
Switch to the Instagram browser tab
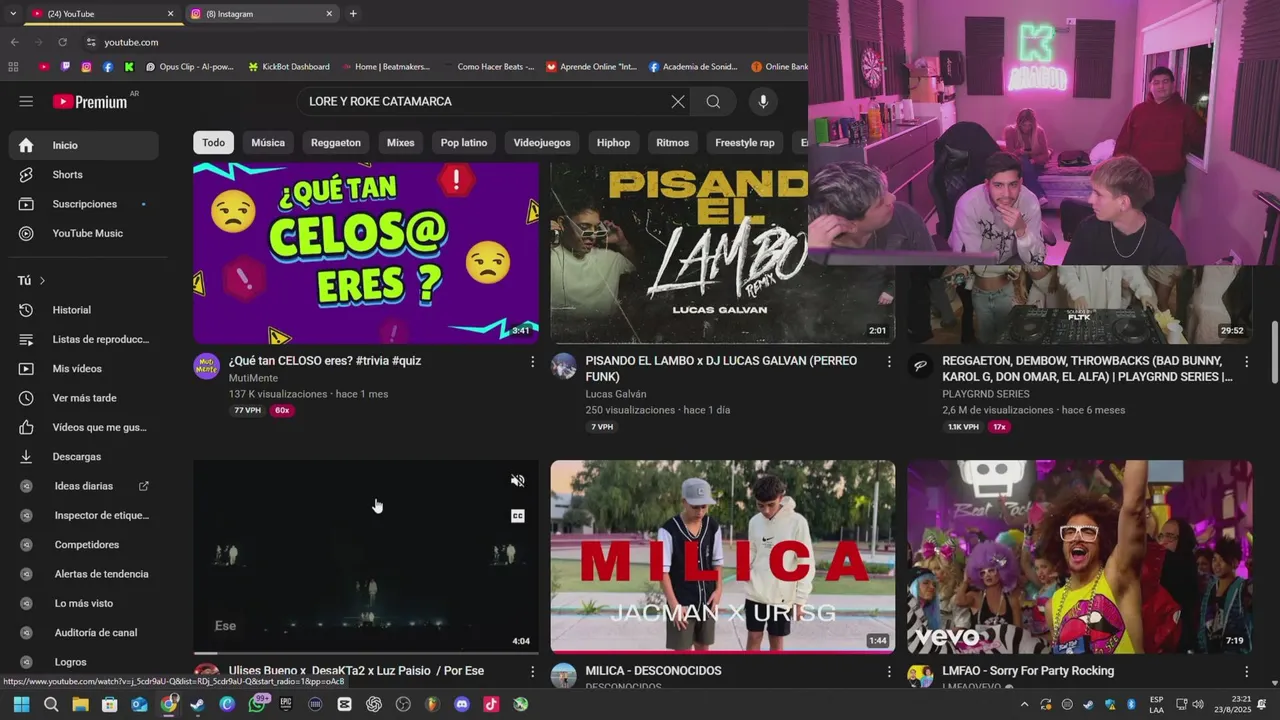pyautogui.click(x=260, y=14)
